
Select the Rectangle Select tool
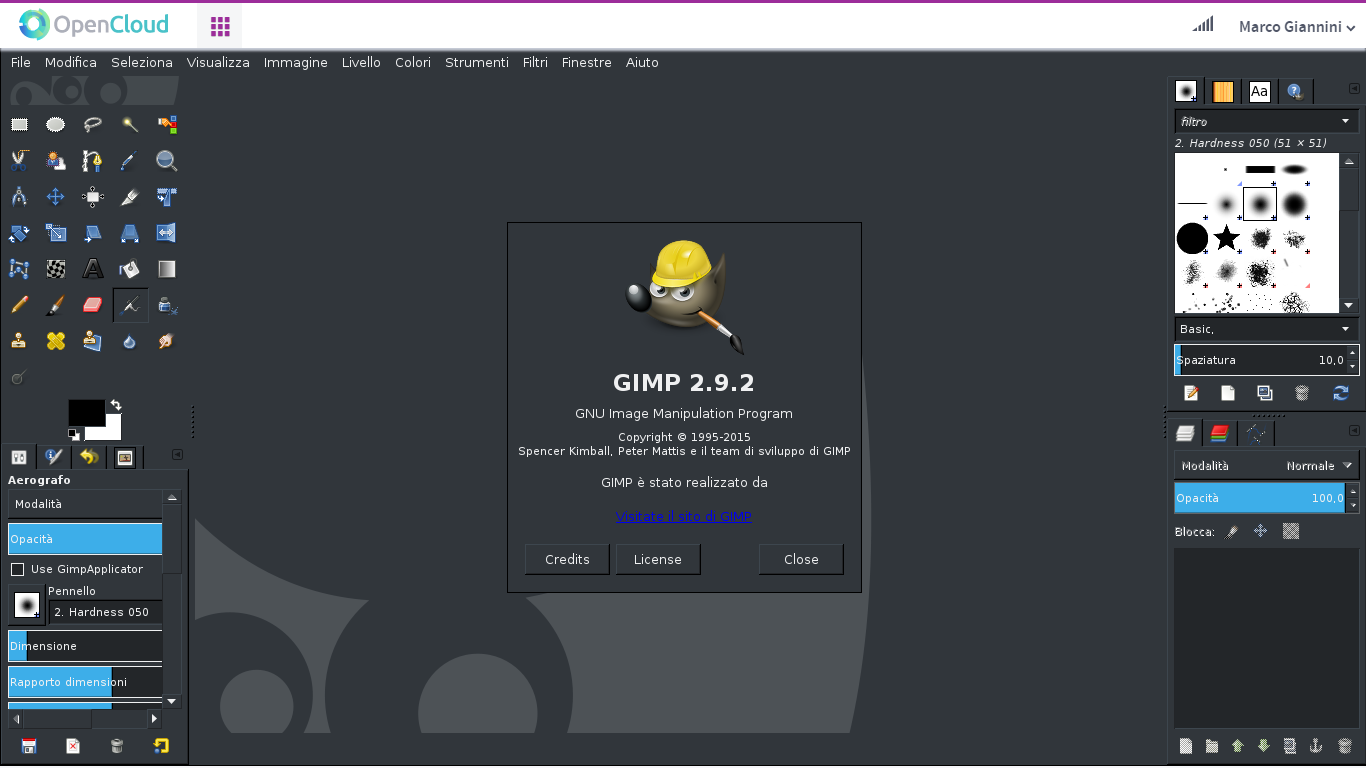[x=19, y=125]
